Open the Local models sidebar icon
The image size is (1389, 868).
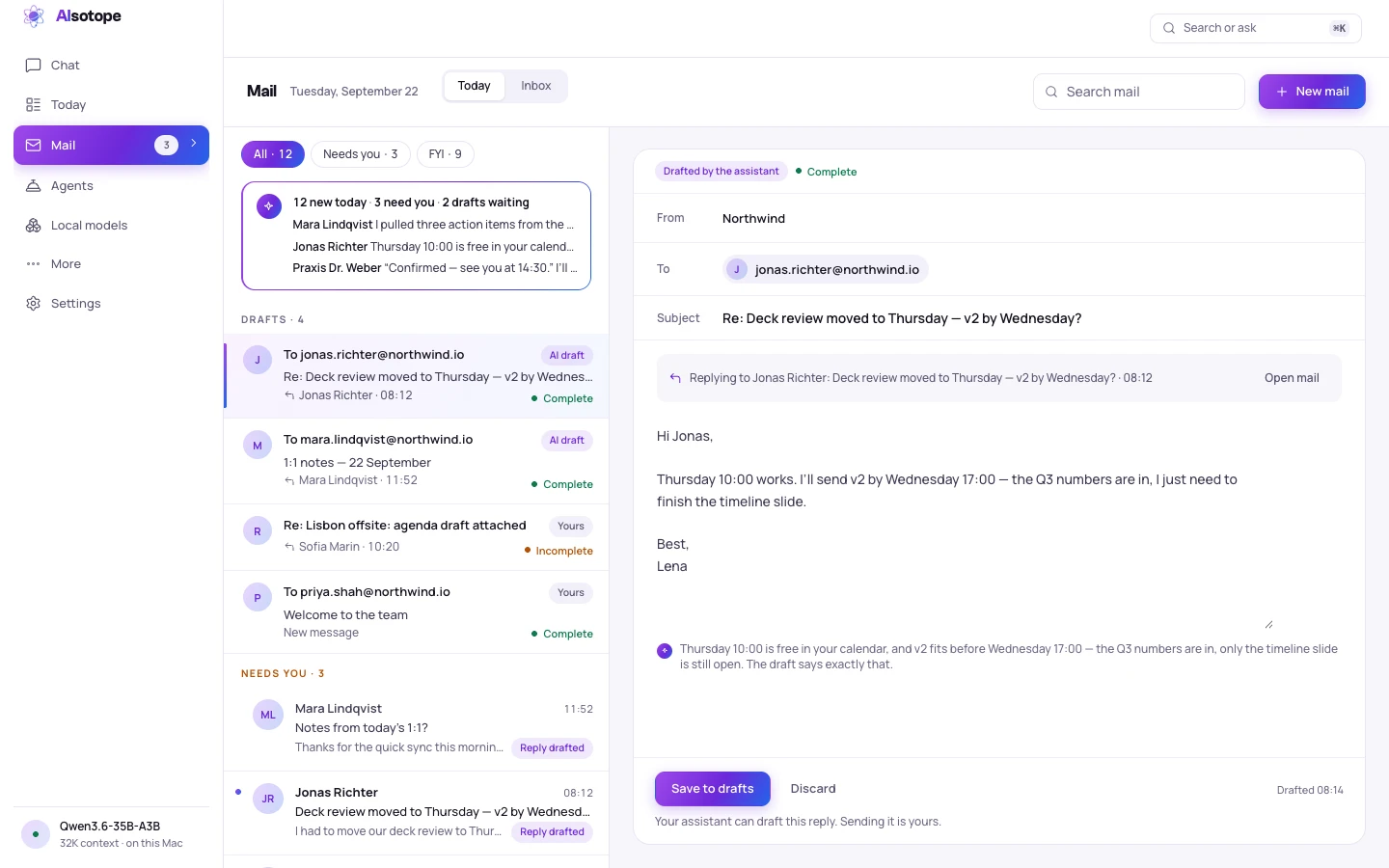33,226
